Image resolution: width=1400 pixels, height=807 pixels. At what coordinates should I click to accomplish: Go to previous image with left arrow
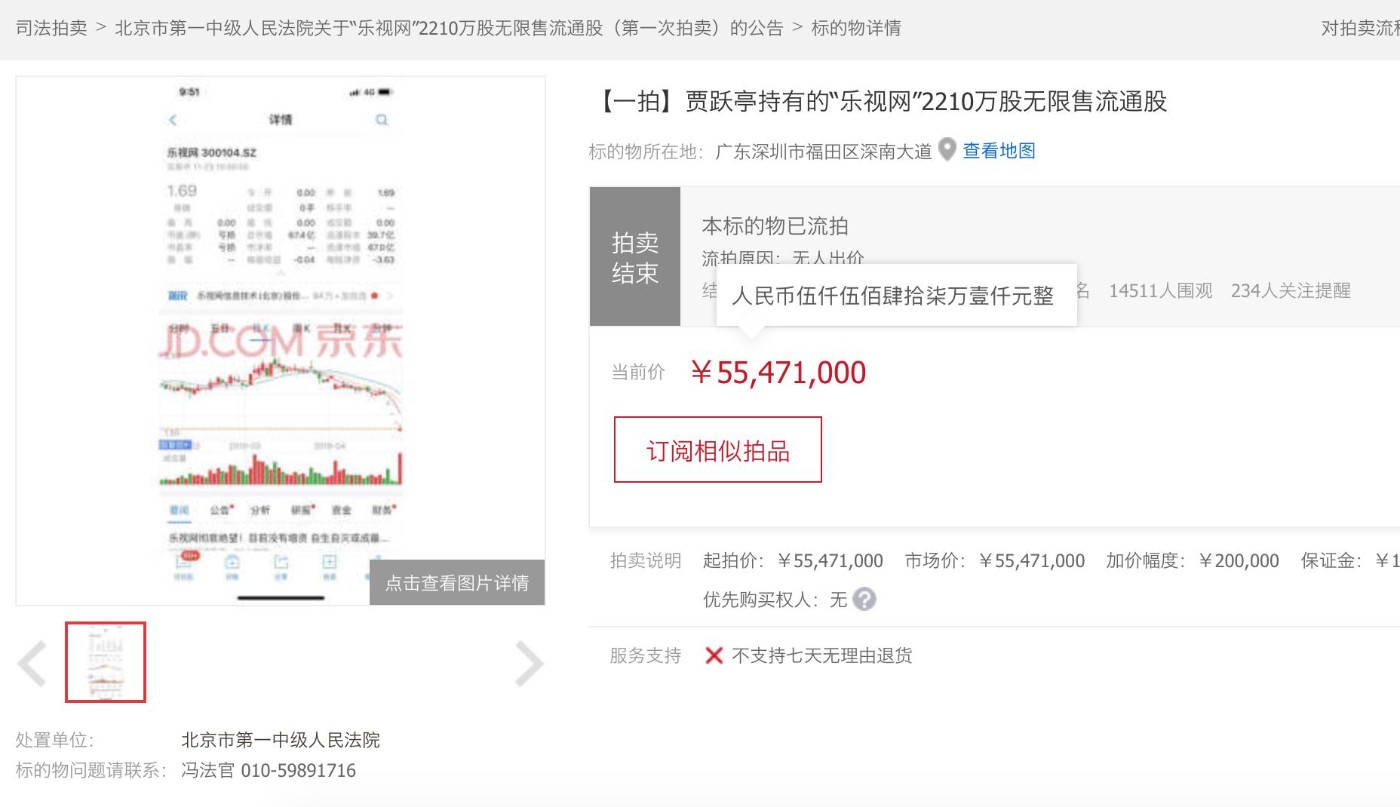pyautogui.click(x=32, y=663)
